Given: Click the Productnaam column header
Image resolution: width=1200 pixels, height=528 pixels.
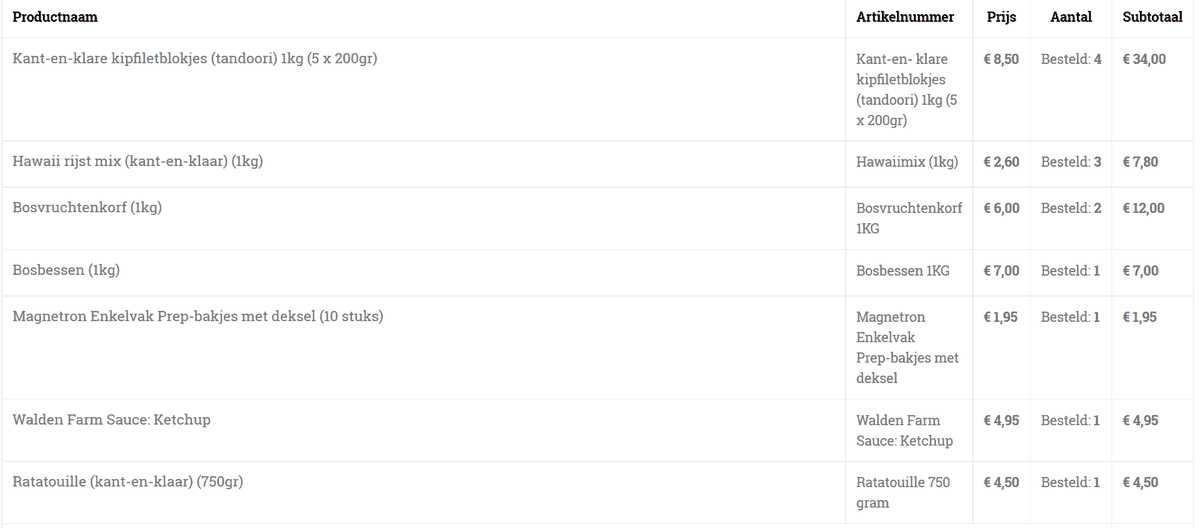Looking at the screenshot, I should (x=55, y=17).
